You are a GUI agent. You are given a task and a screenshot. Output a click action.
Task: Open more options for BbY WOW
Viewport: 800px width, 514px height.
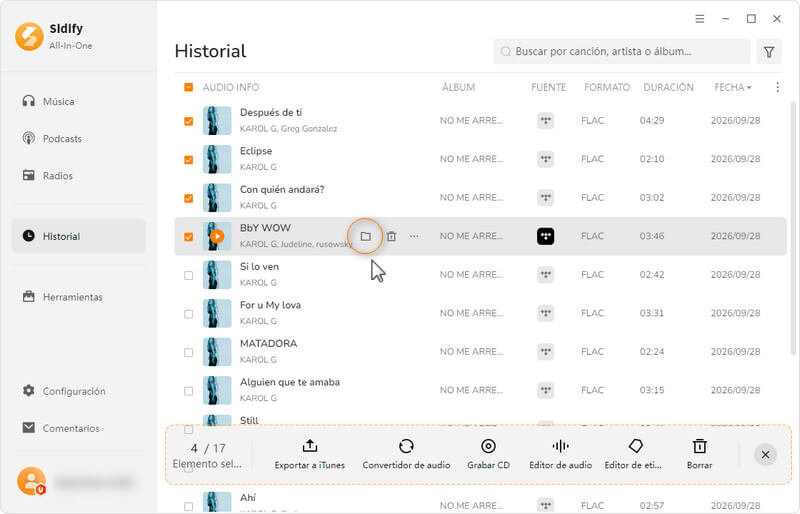[414, 236]
